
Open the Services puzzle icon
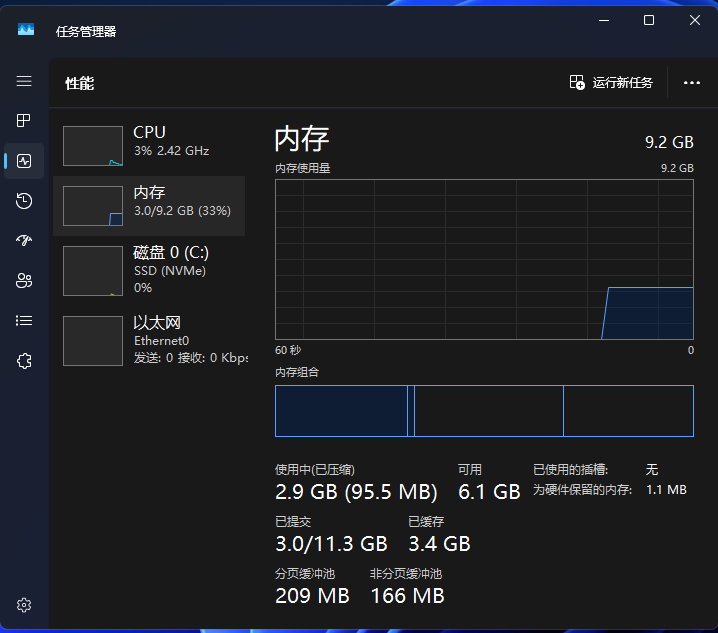pyautogui.click(x=24, y=361)
